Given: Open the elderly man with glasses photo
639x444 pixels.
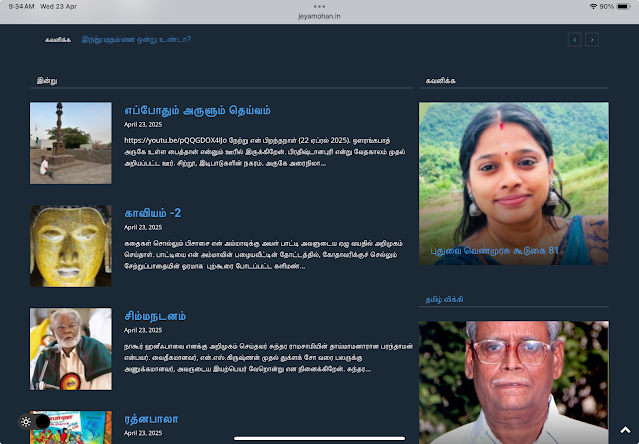Looking at the screenshot, I should tap(513, 382).
